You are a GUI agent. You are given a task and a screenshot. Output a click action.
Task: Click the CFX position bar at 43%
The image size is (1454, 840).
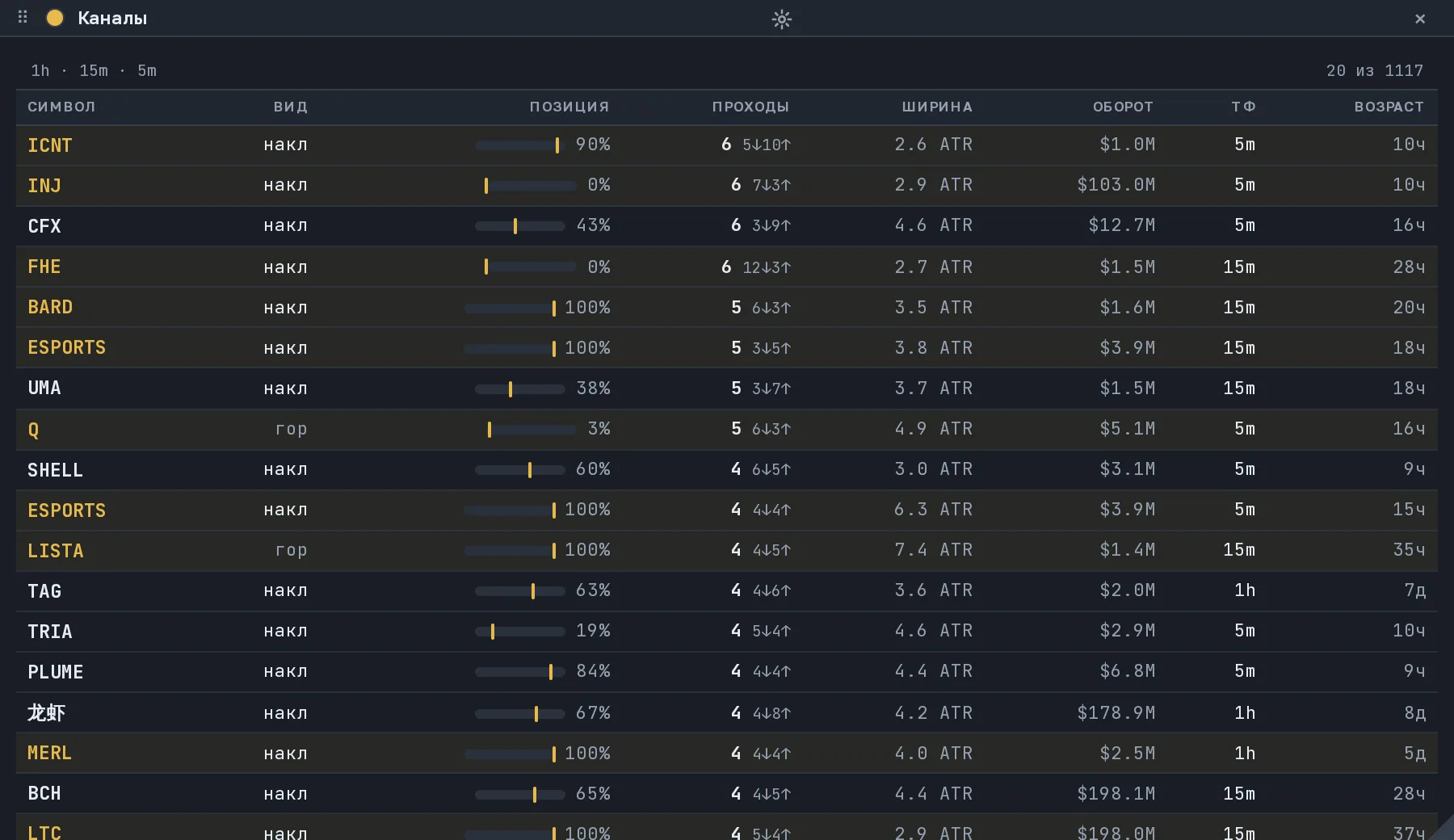(520, 226)
